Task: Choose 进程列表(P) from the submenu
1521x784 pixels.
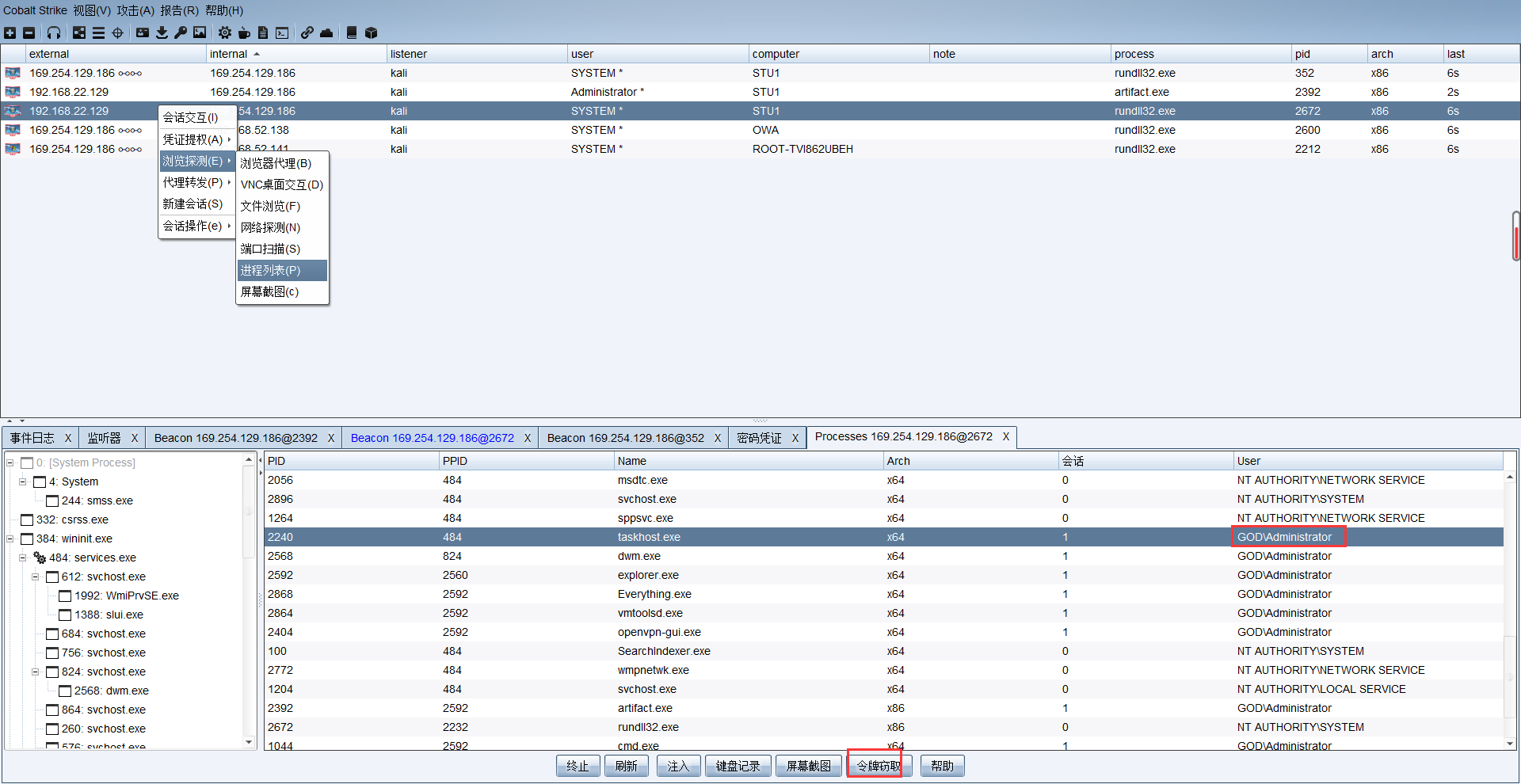Action: [282, 270]
